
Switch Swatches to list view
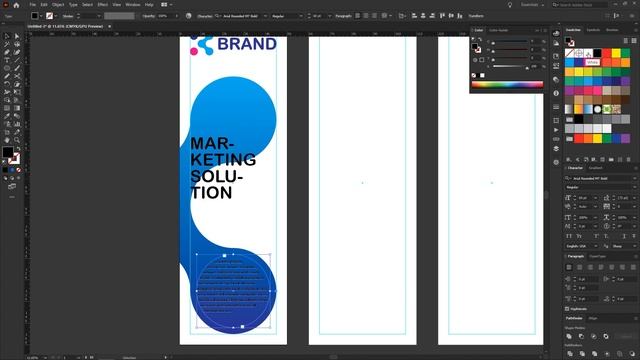point(626,41)
